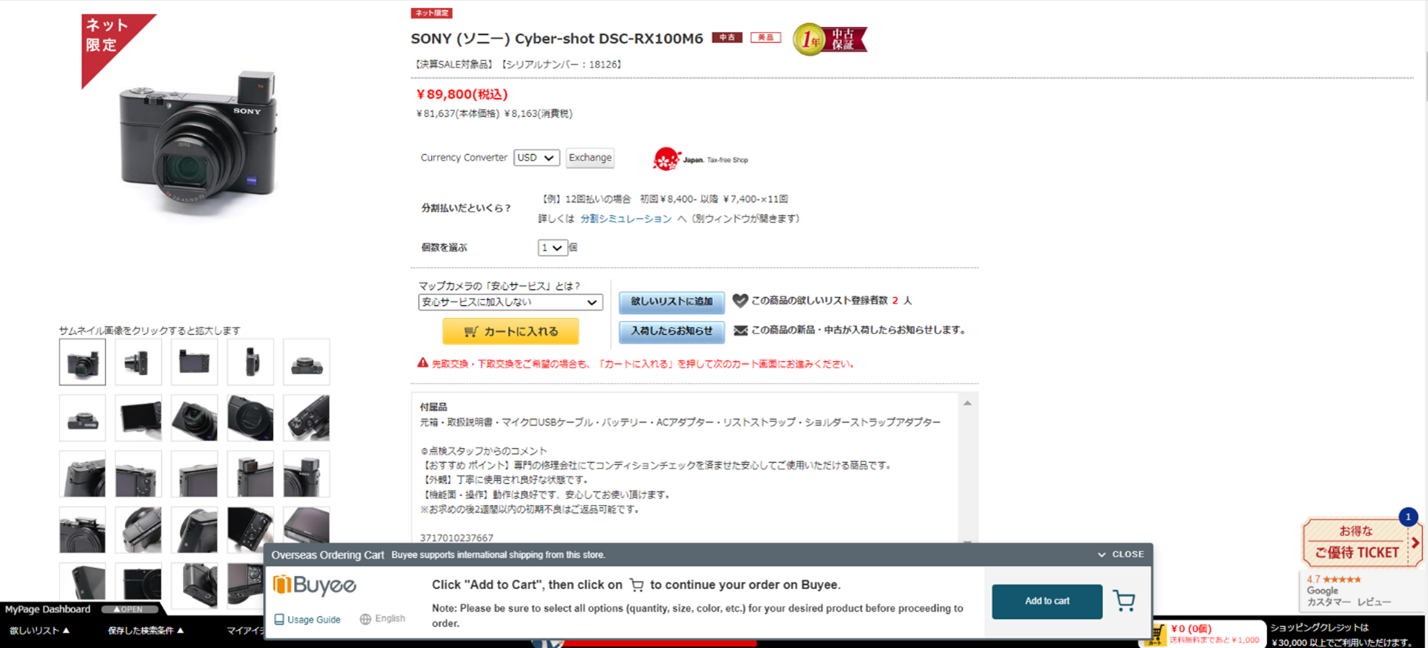Viewport: 1428px width, 648px height.
Task: Click the English language link
Action: click(x=390, y=619)
